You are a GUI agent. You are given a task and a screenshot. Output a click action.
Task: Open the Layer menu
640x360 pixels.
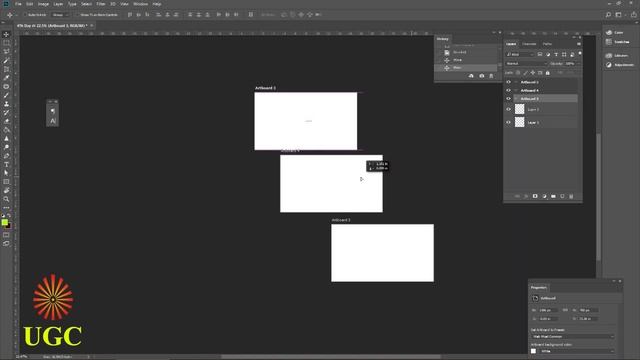(58, 4)
